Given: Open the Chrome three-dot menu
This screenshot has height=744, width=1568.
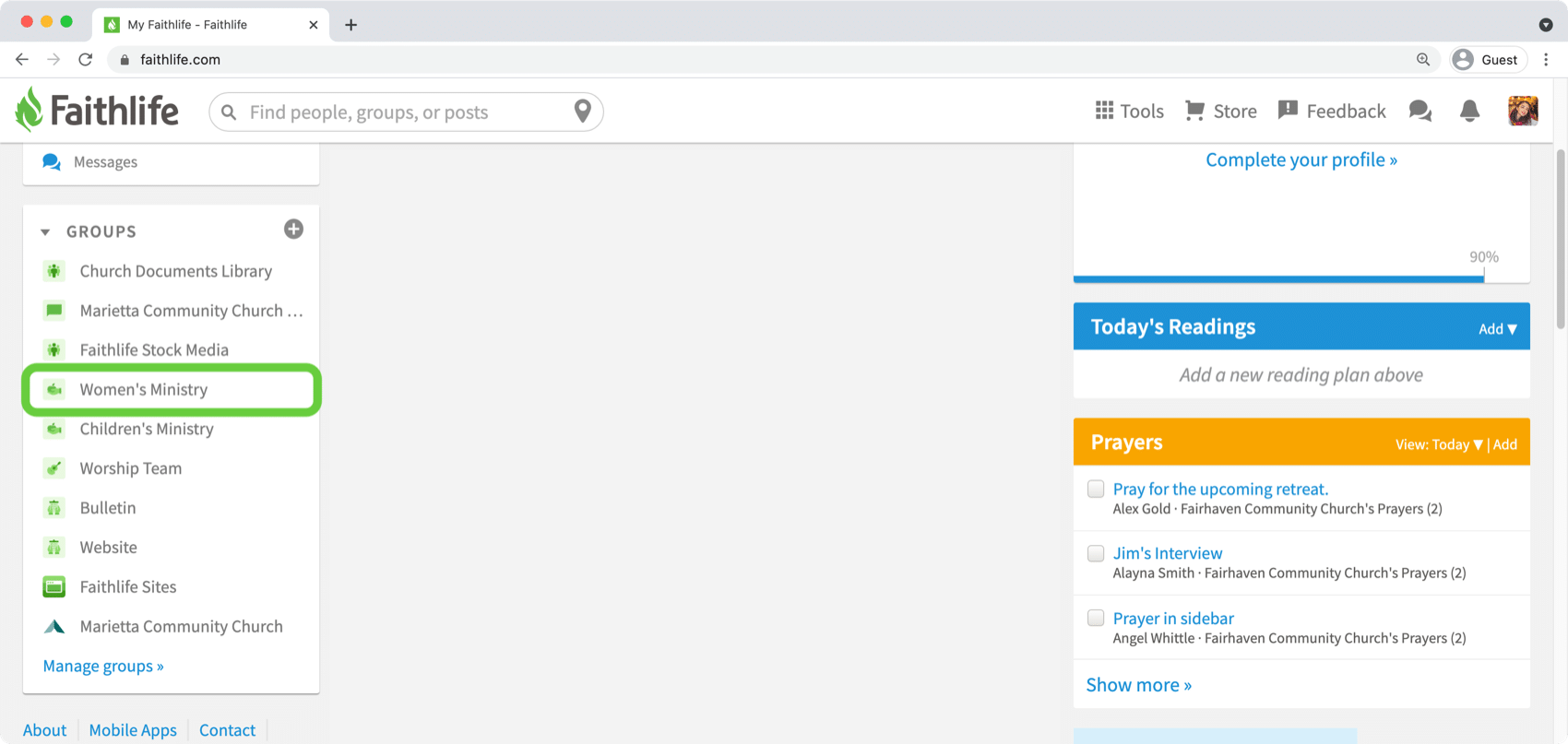Looking at the screenshot, I should [1546, 59].
